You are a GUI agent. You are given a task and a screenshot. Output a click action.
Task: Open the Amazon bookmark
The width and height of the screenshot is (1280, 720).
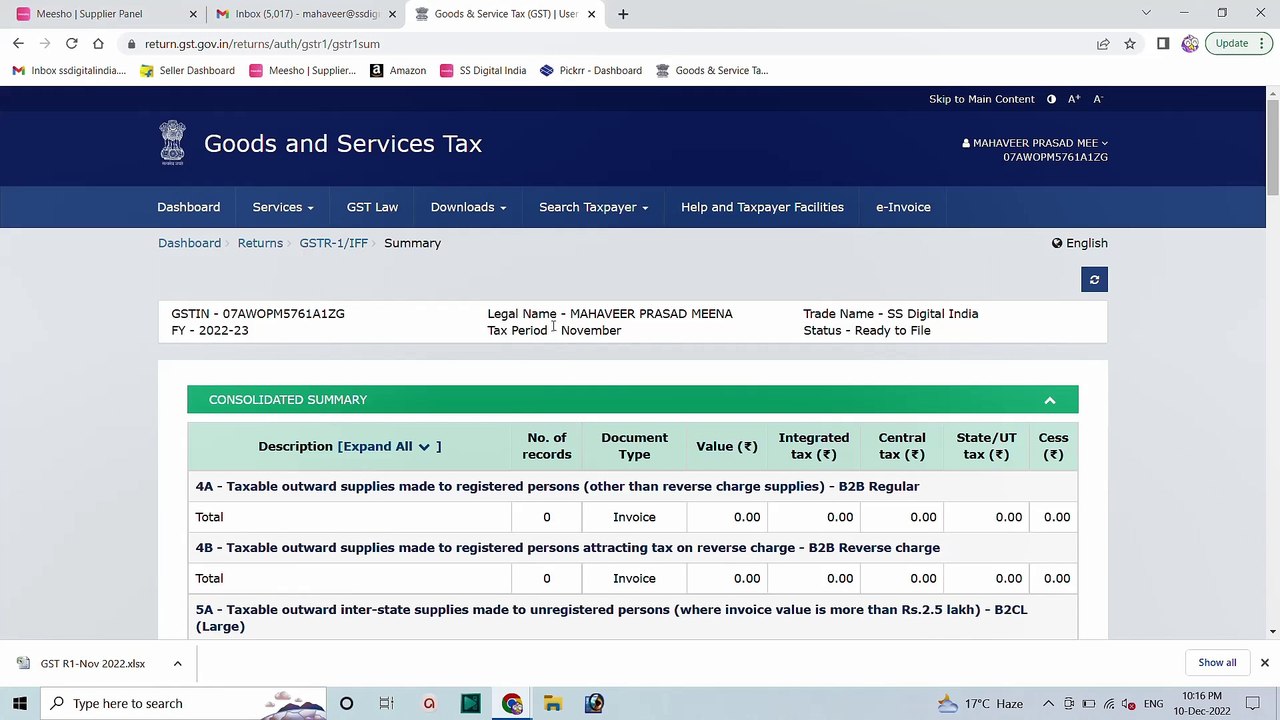[x=398, y=71]
